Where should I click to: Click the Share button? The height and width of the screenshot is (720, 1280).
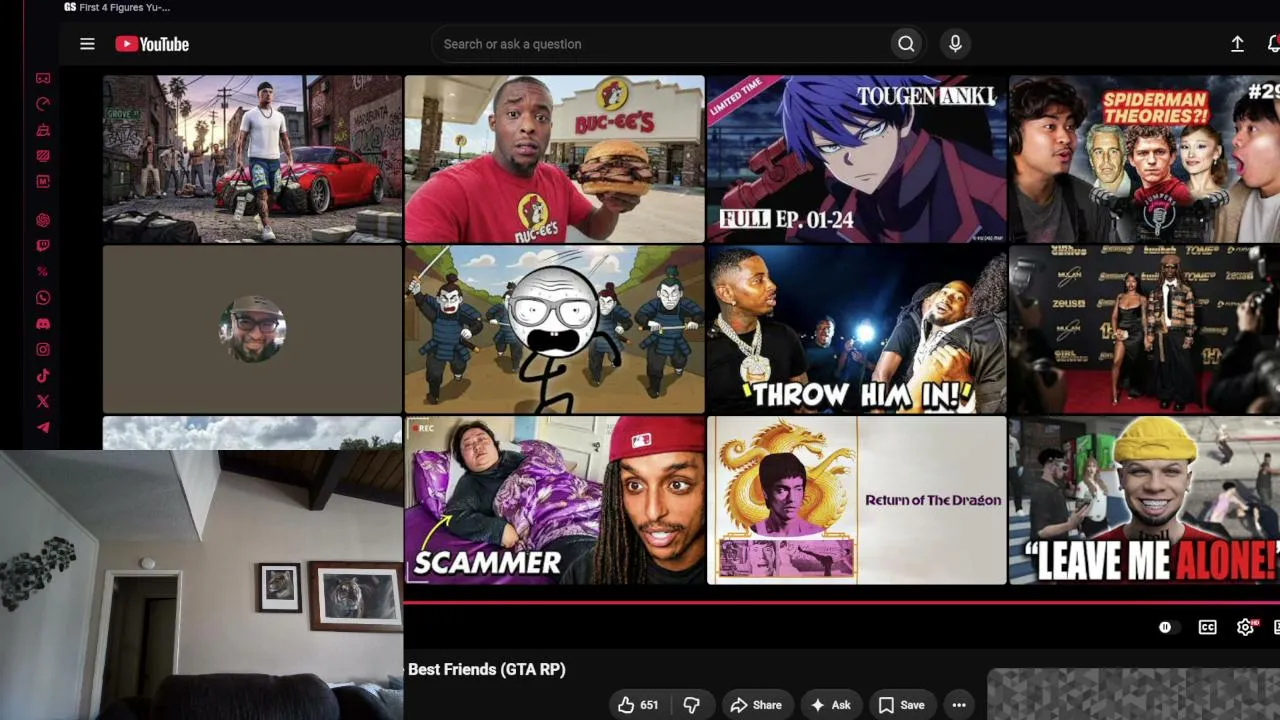tap(756, 705)
